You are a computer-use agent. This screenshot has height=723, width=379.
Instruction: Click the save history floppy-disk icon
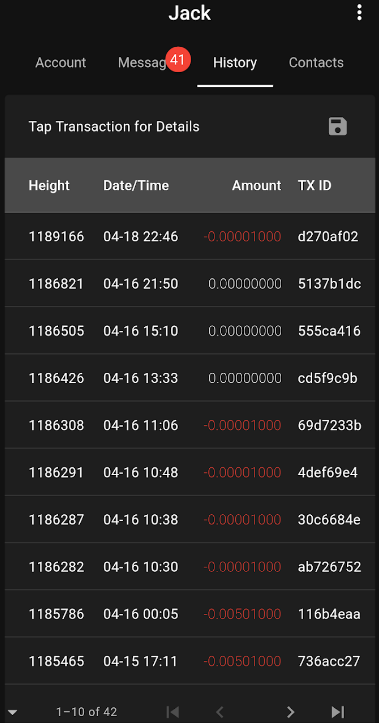pos(338,126)
